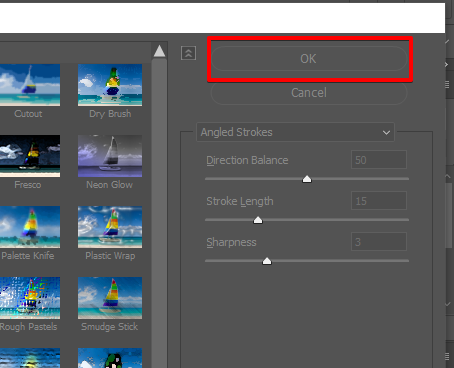Pick the Smudge Stick filter thumbnail
The height and width of the screenshot is (368, 454).
(x=110, y=298)
